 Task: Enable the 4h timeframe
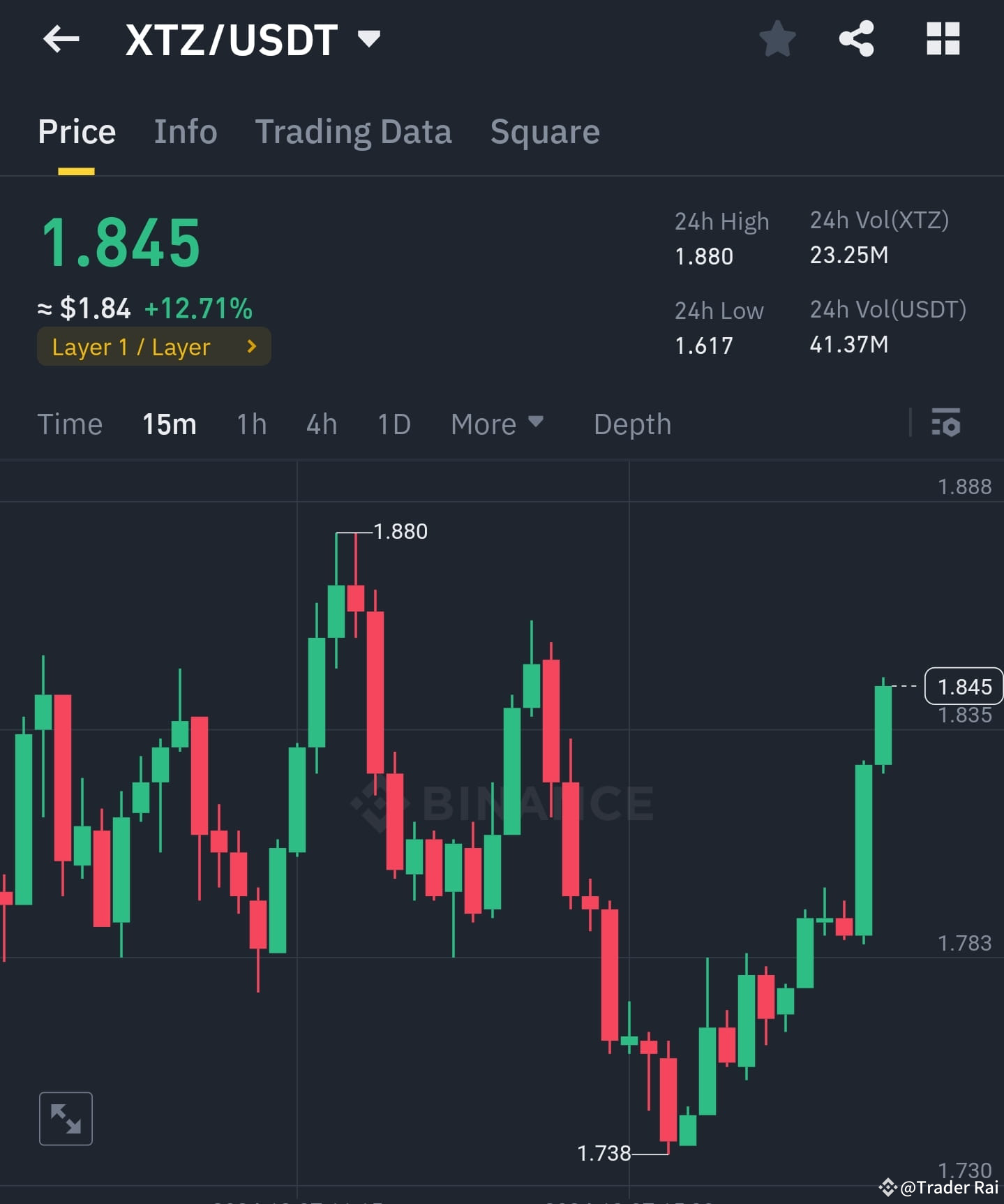point(321,424)
